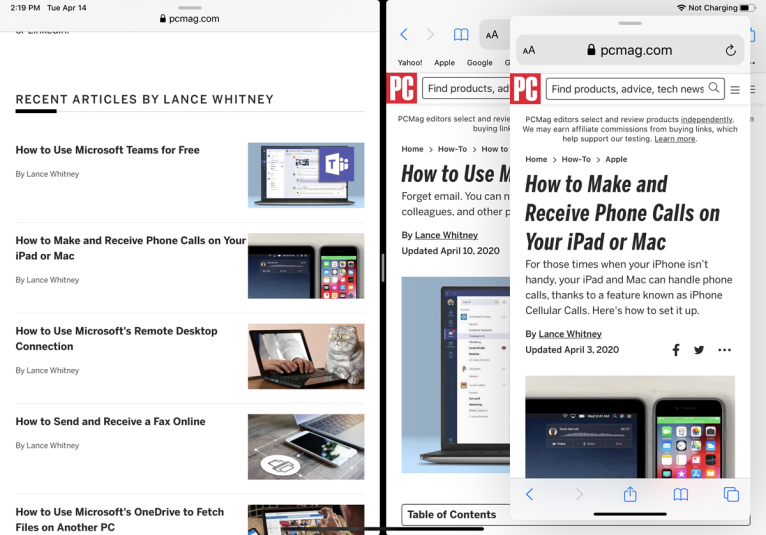The height and width of the screenshot is (535, 766).
Task: Tap pcmag.com address in slide-over URL bar
Action: pos(636,50)
